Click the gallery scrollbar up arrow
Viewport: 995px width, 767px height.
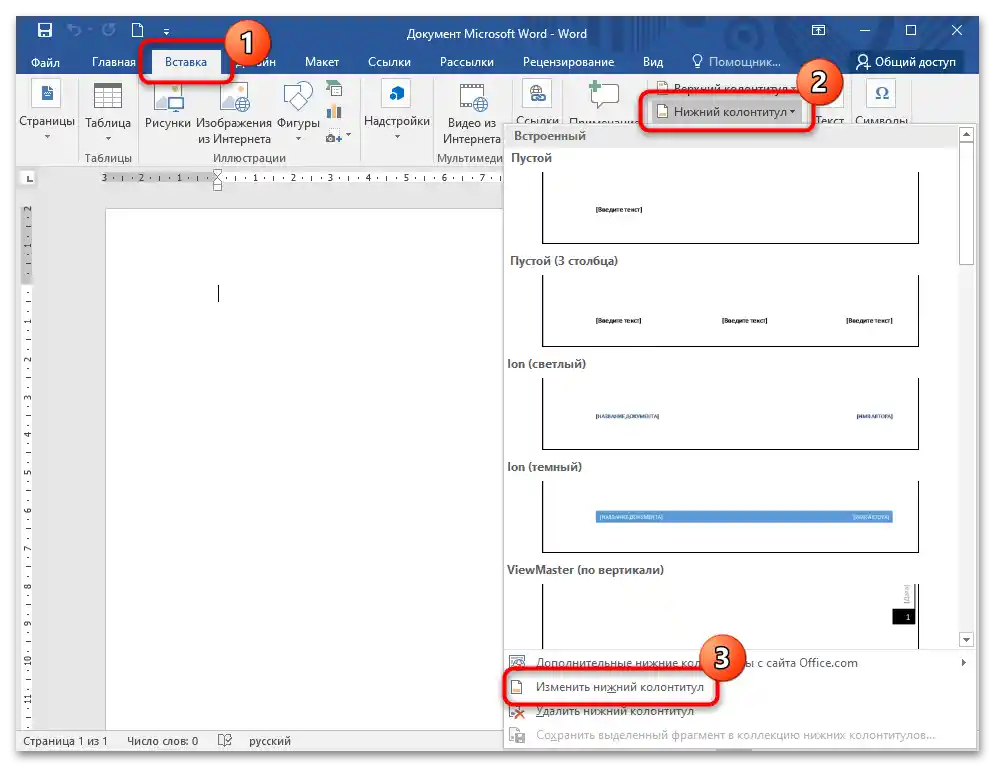tap(966, 134)
